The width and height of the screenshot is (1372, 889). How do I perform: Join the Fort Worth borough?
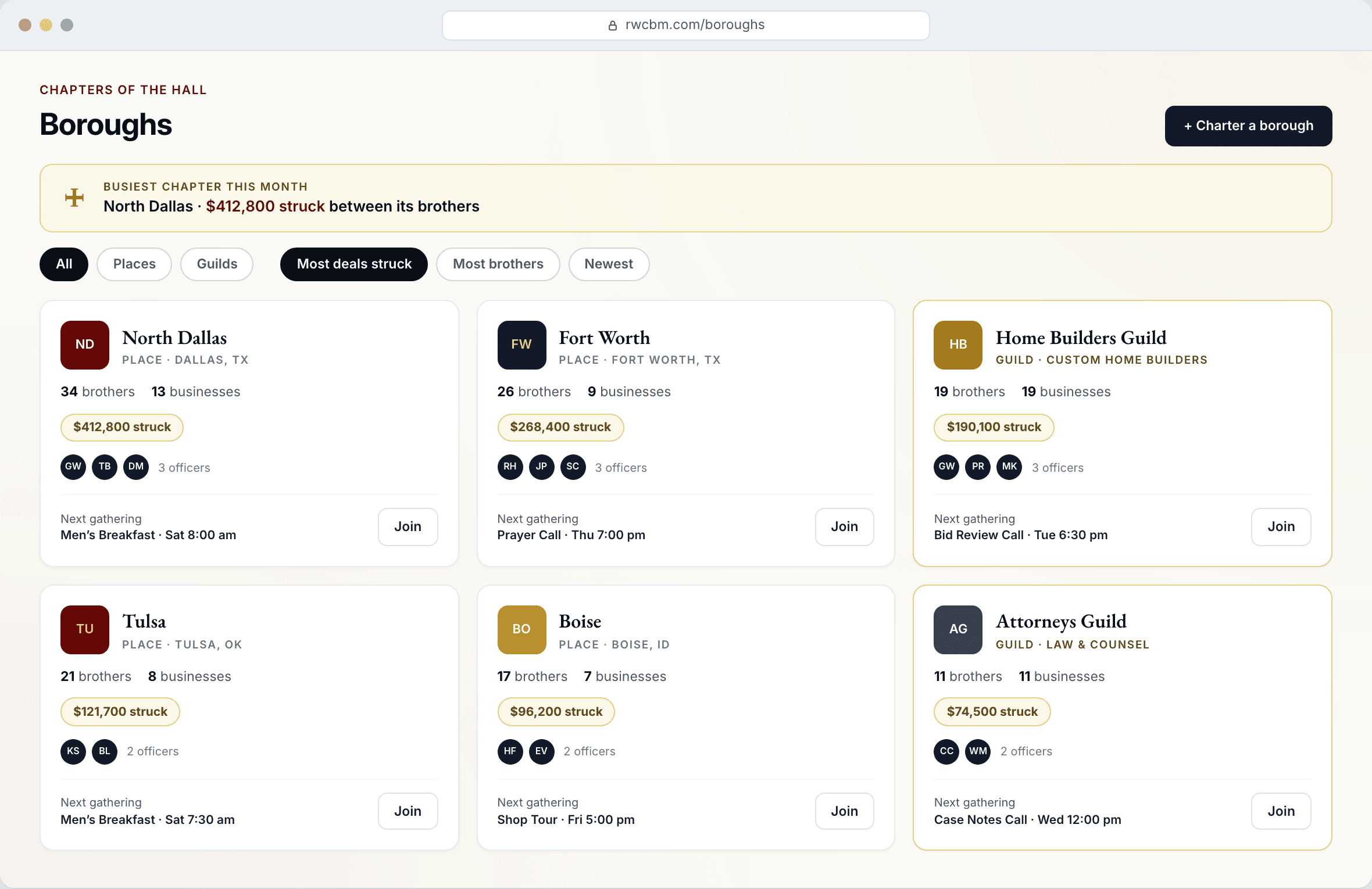[x=845, y=527]
